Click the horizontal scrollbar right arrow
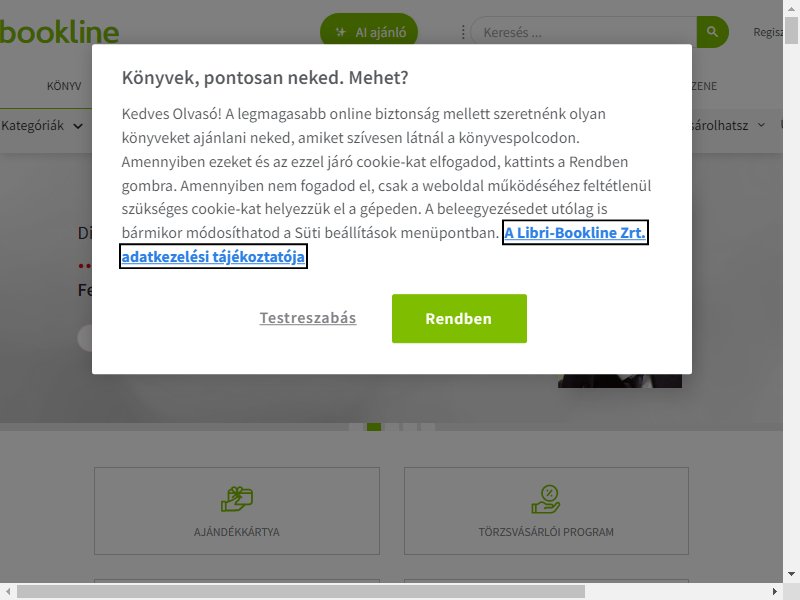This screenshot has width=800, height=600. tap(774, 591)
